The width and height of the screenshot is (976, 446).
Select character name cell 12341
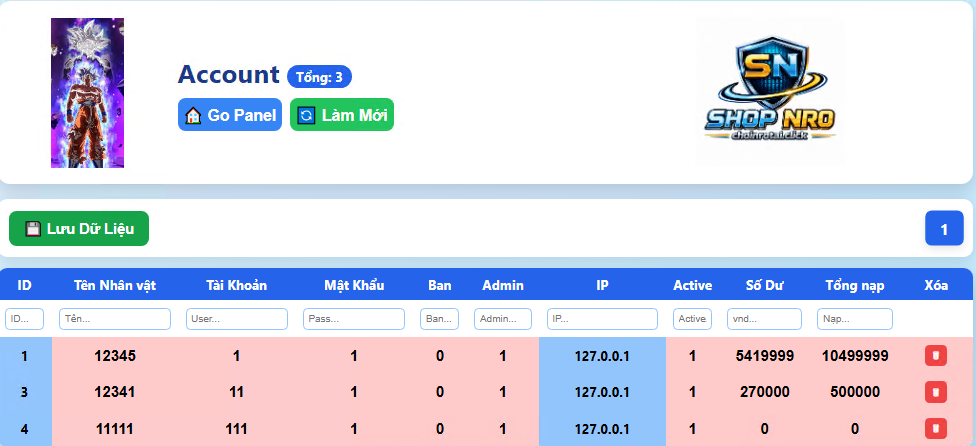pyautogui.click(x=115, y=392)
